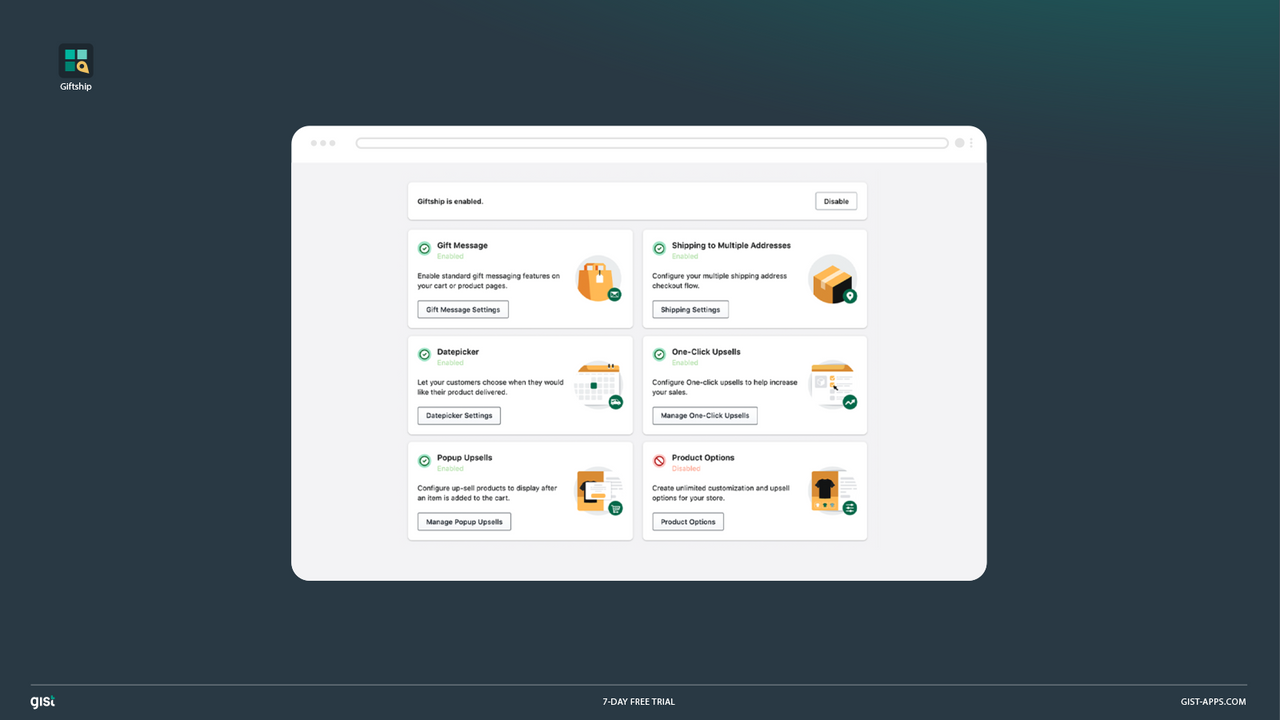Click the Shipping to Multiple Addresses title
The width and height of the screenshot is (1280, 720).
click(x=731, y=245)
